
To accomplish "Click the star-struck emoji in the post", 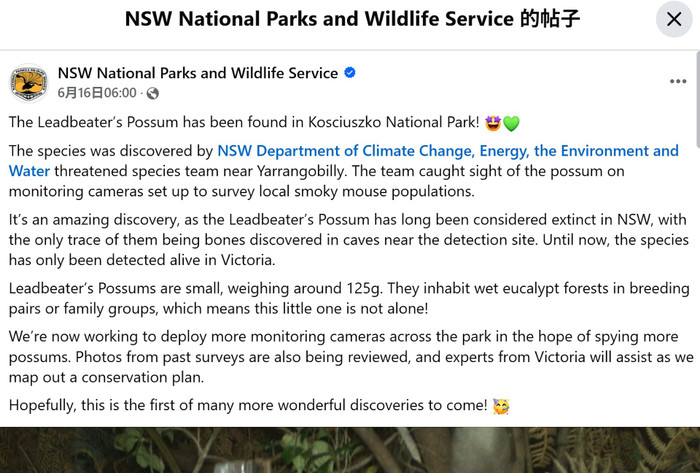I will [x=492, y=123].
